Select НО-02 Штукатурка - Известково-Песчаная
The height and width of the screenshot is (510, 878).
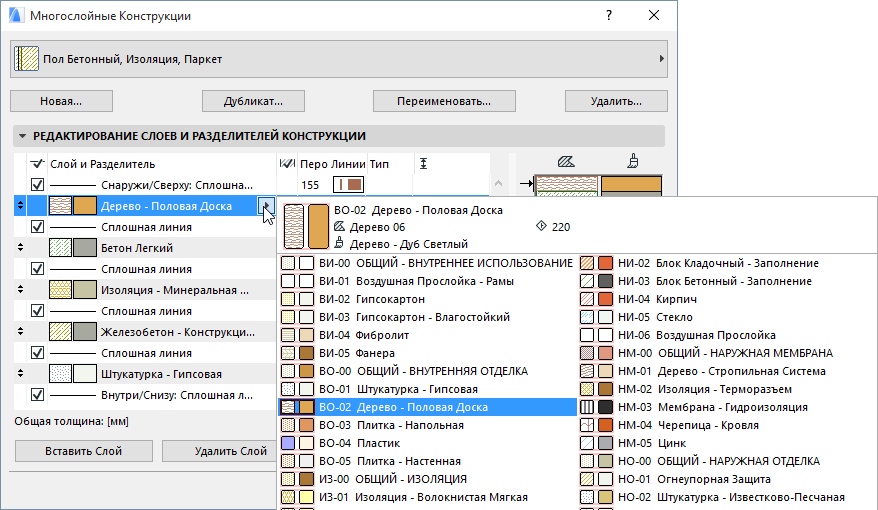pos(727,497)
